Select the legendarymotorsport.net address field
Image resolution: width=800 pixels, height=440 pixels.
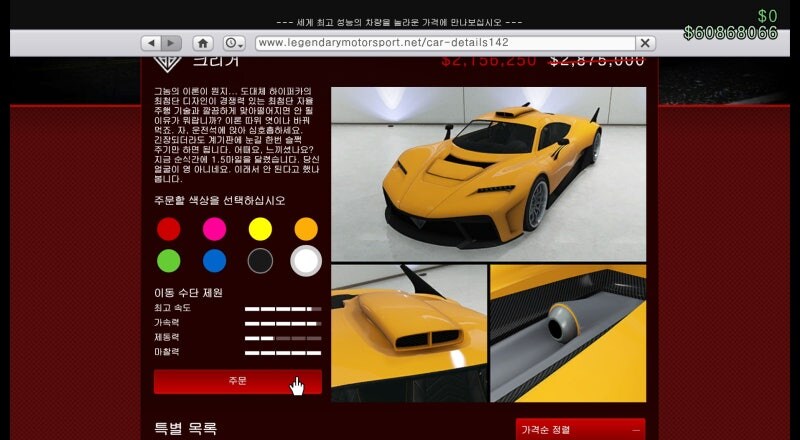(445, 43)
